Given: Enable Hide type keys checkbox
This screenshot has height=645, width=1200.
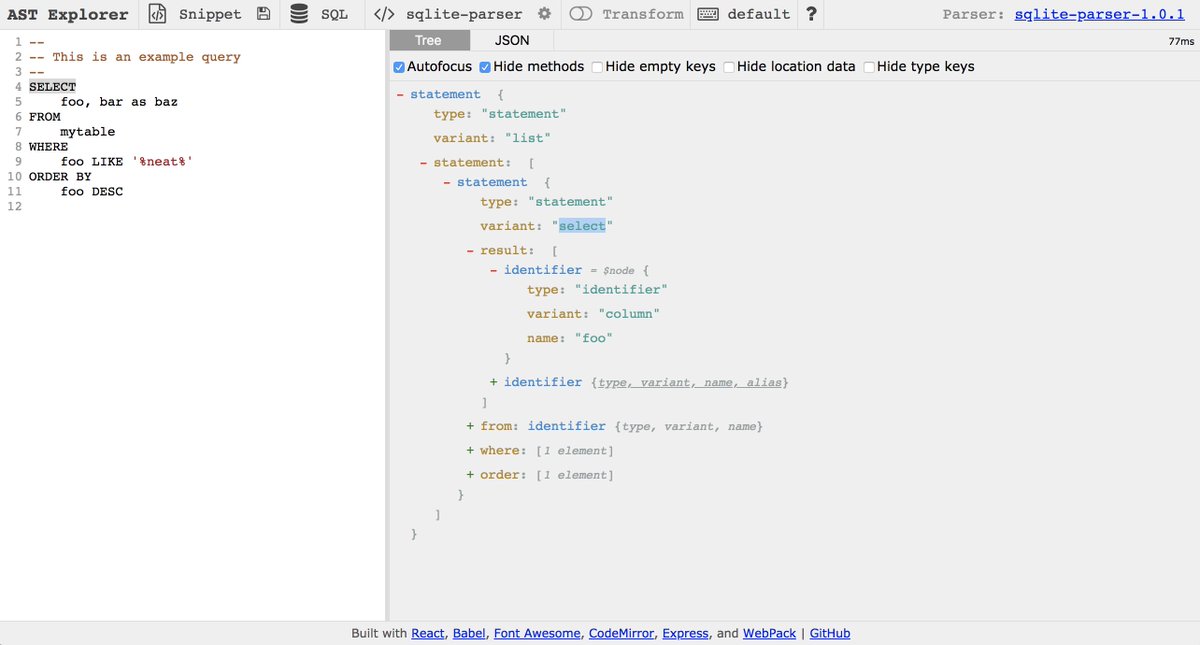Looking at the screenshot, I should tap(869, 67).
